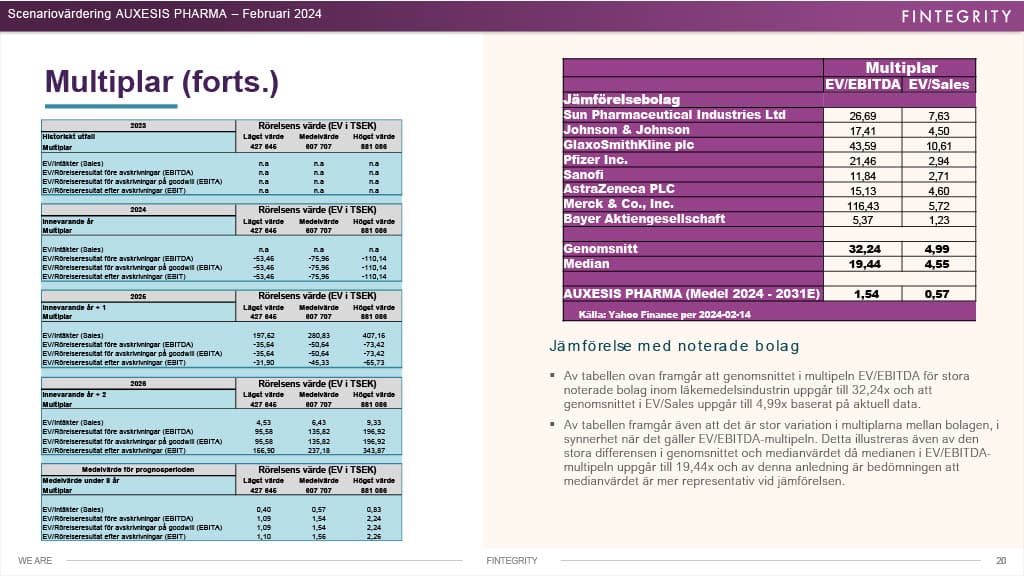Select the 'Median' row label in the purple table
Viewport: 1024px width, 576px height.
(x=586, y=264)
